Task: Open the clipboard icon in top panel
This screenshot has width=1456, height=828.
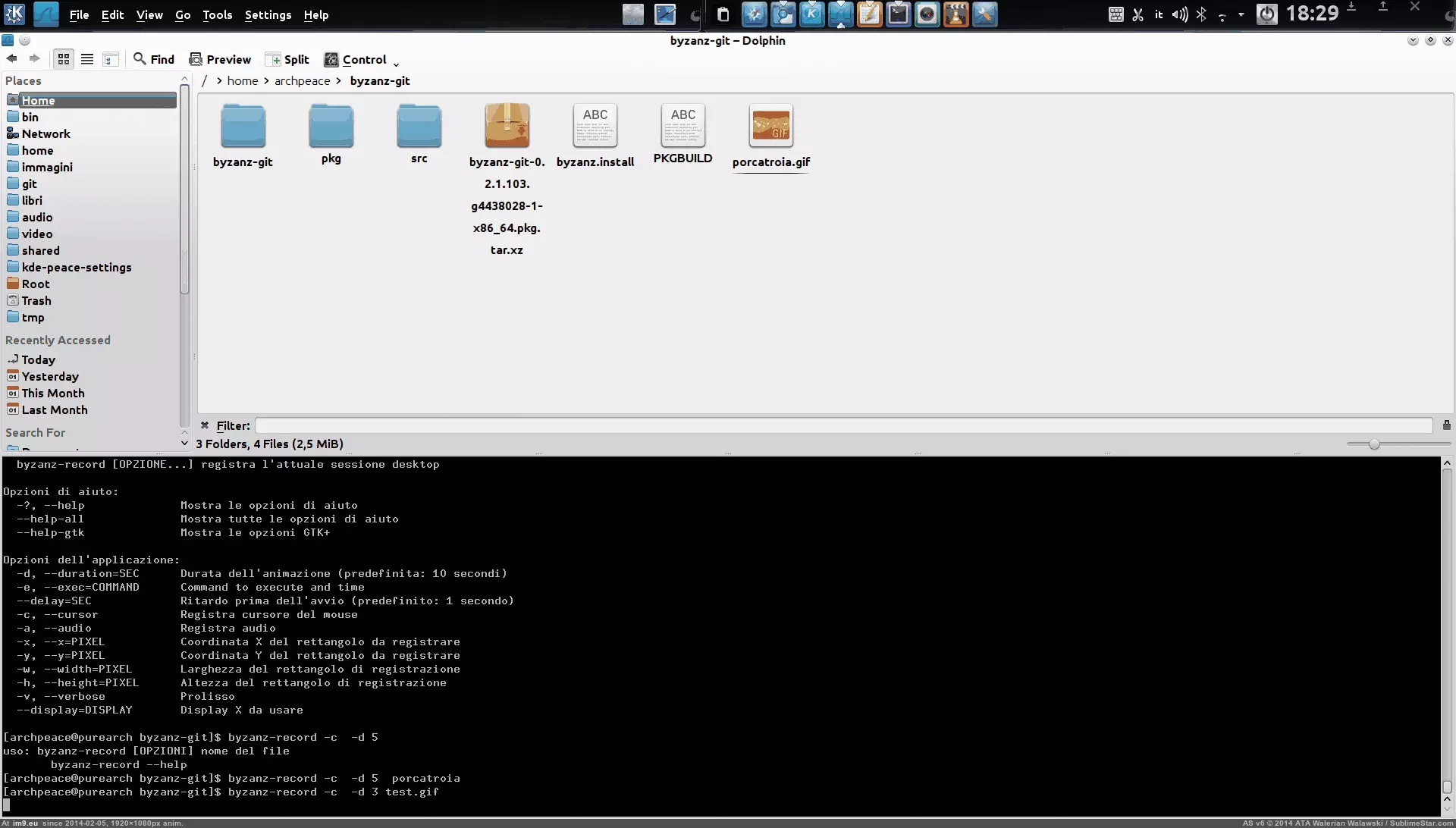Action: (723, 14)
